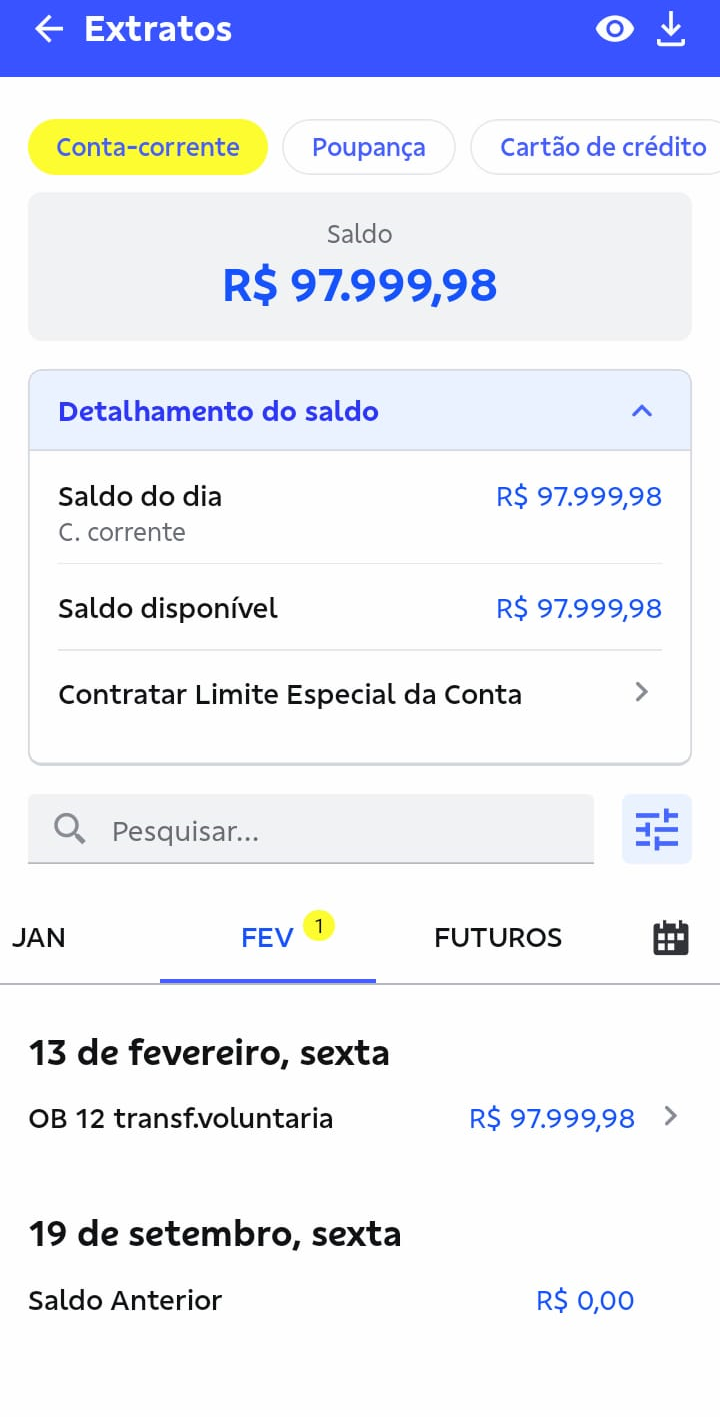Open the filter settings sliders icon
This screenshot has width=720, height=1418.
click(x=656, y=830)
